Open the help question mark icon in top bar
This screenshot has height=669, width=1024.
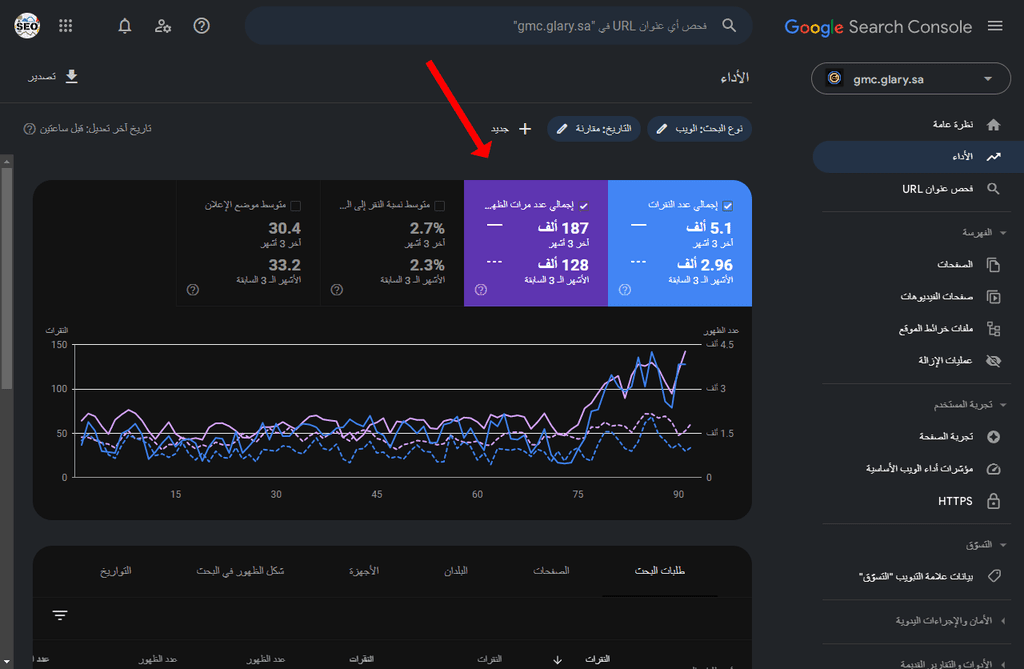[x=201, y=26]
